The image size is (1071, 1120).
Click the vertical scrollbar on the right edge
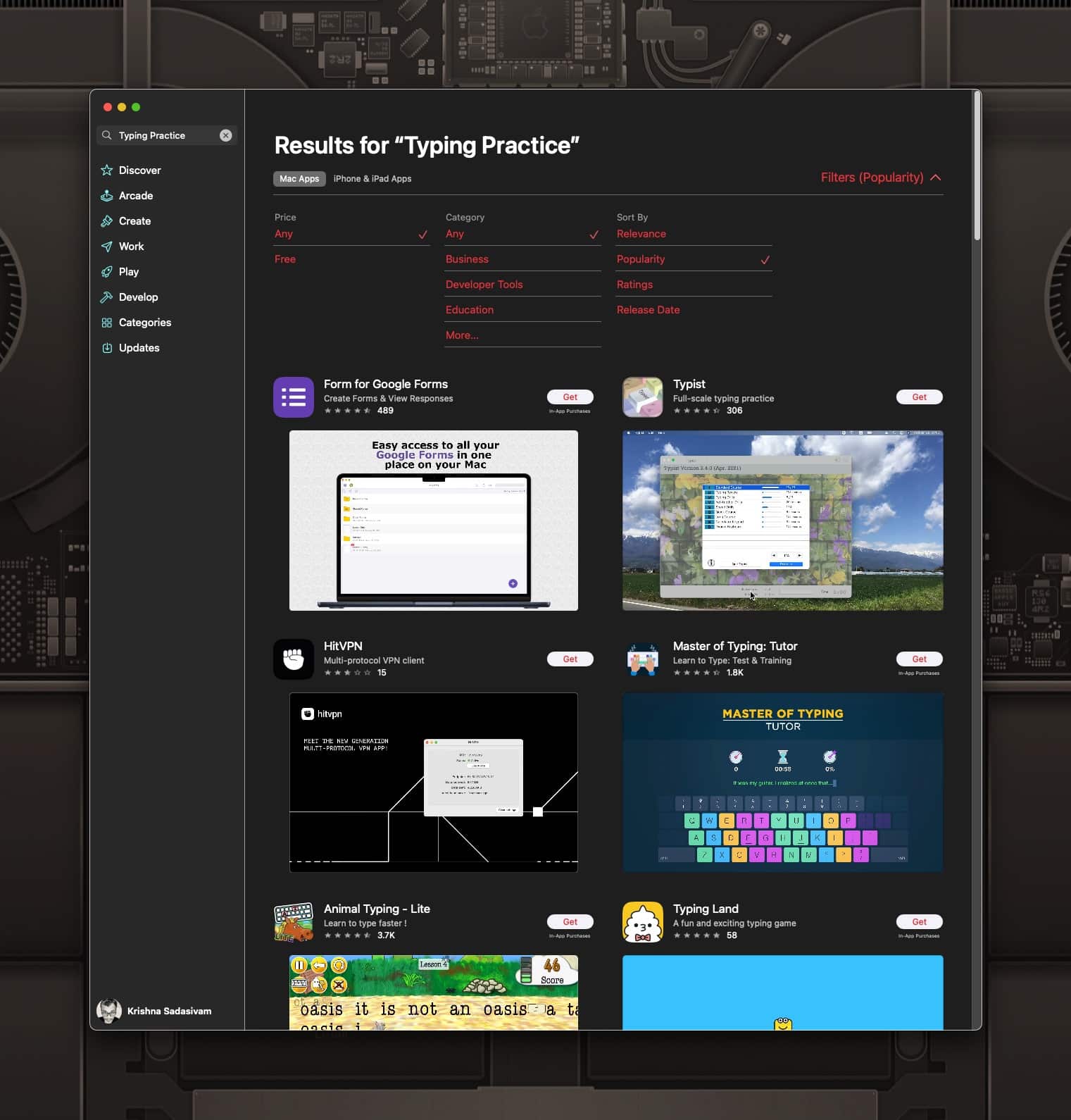click(x=977, y=166)
